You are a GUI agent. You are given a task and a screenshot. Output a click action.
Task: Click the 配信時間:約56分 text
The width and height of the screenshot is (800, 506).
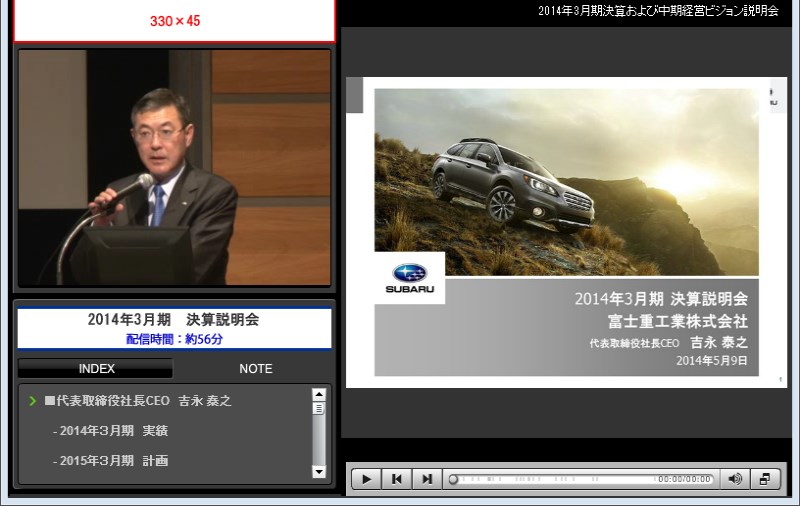point(174,339)
